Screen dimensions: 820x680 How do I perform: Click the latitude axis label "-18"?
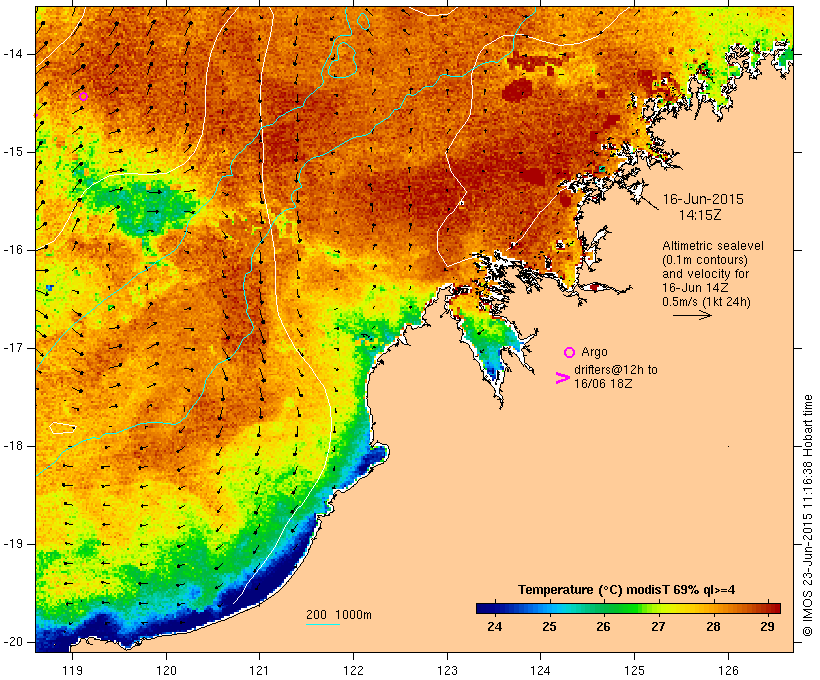pyautogui.click(x=13, y=446)
